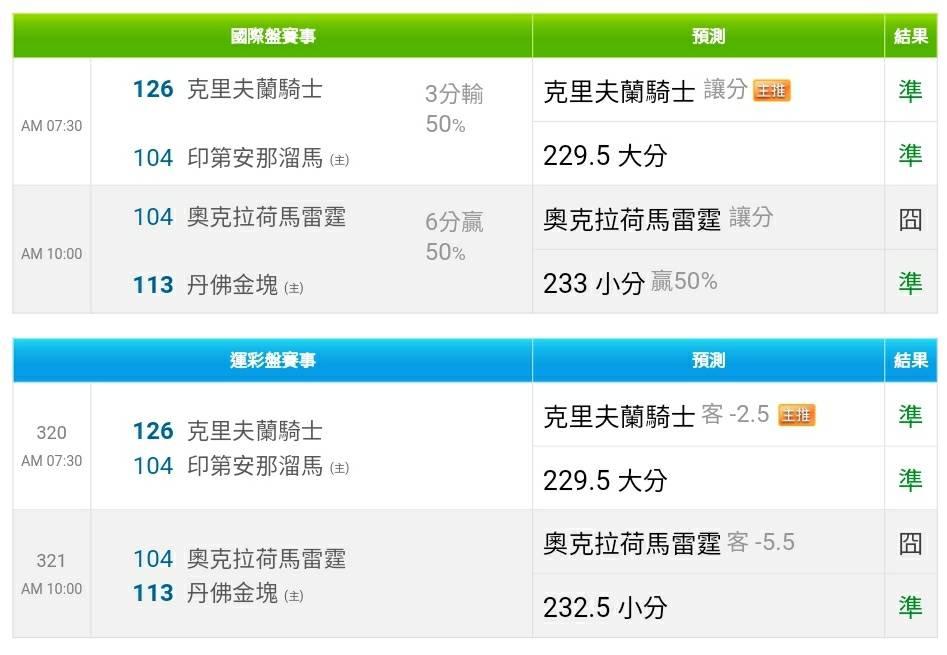Open 克里夫蘭騎士 team in 國際盤 game

click(x=254, y=89)
